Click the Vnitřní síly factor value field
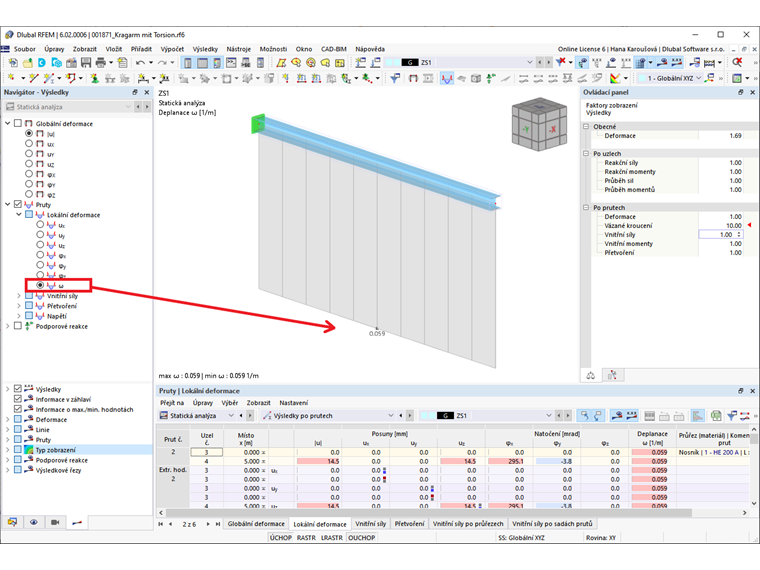This screenshot has width=760, height=570. pos(720,235)
